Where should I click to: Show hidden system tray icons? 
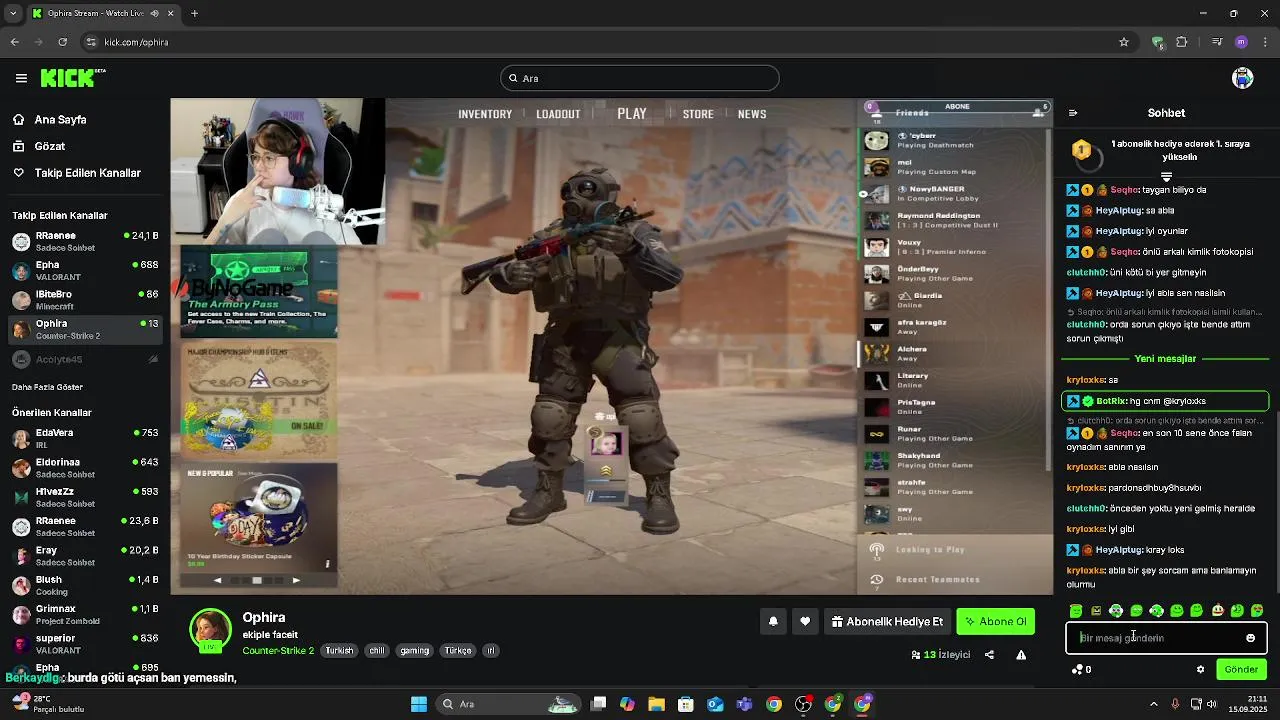[x=1156, y=704]
